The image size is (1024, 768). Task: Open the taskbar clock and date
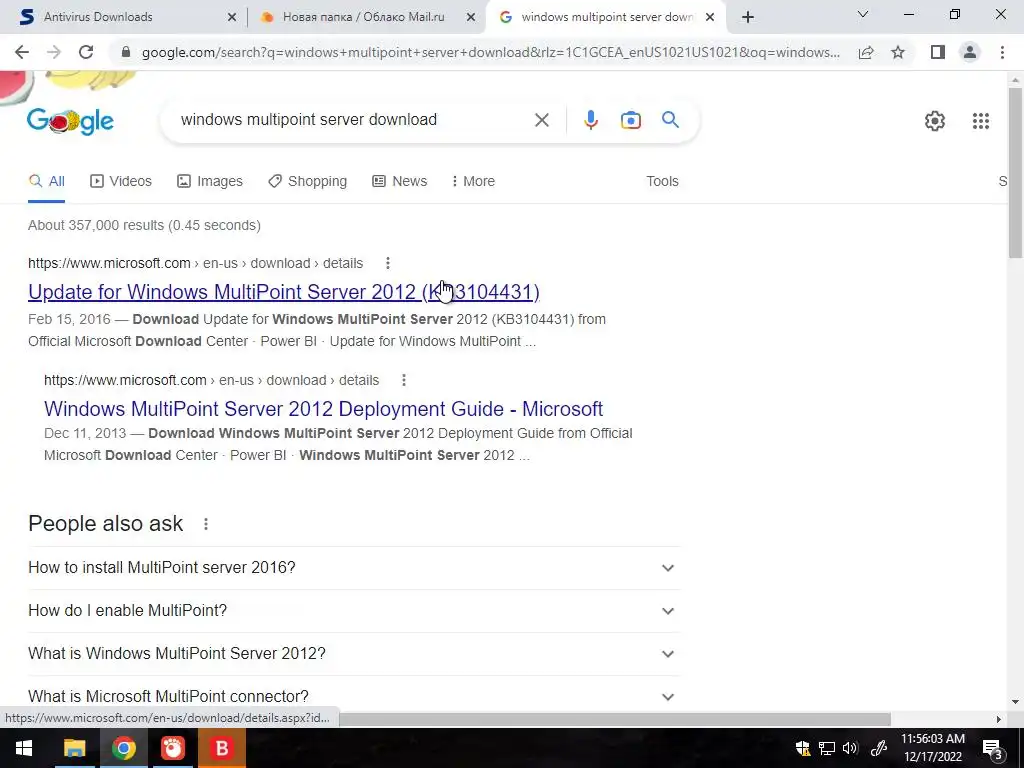(933, 748)
